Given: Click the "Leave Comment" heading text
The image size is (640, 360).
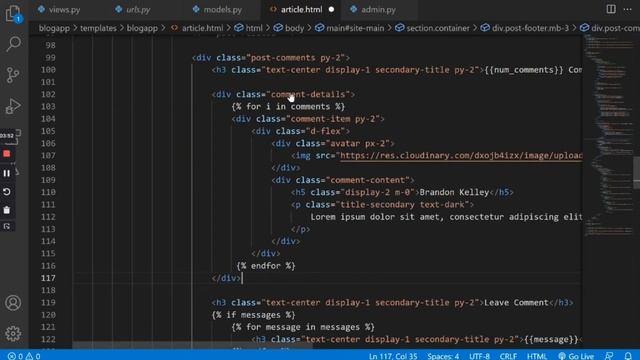Looking at the screenshot, I should (x=516, y=302).
